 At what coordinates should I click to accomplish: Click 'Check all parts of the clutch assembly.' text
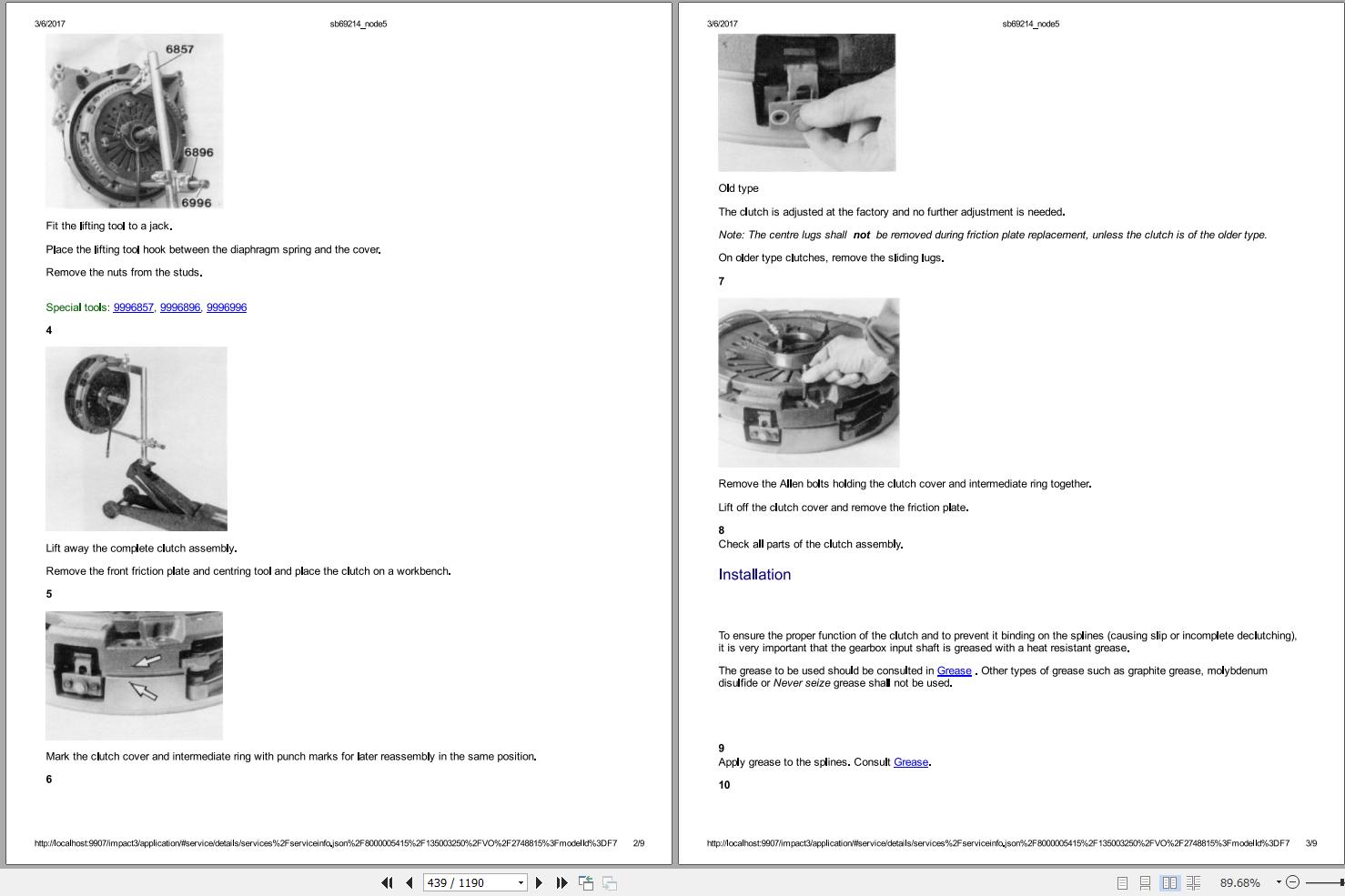(811, 545)
